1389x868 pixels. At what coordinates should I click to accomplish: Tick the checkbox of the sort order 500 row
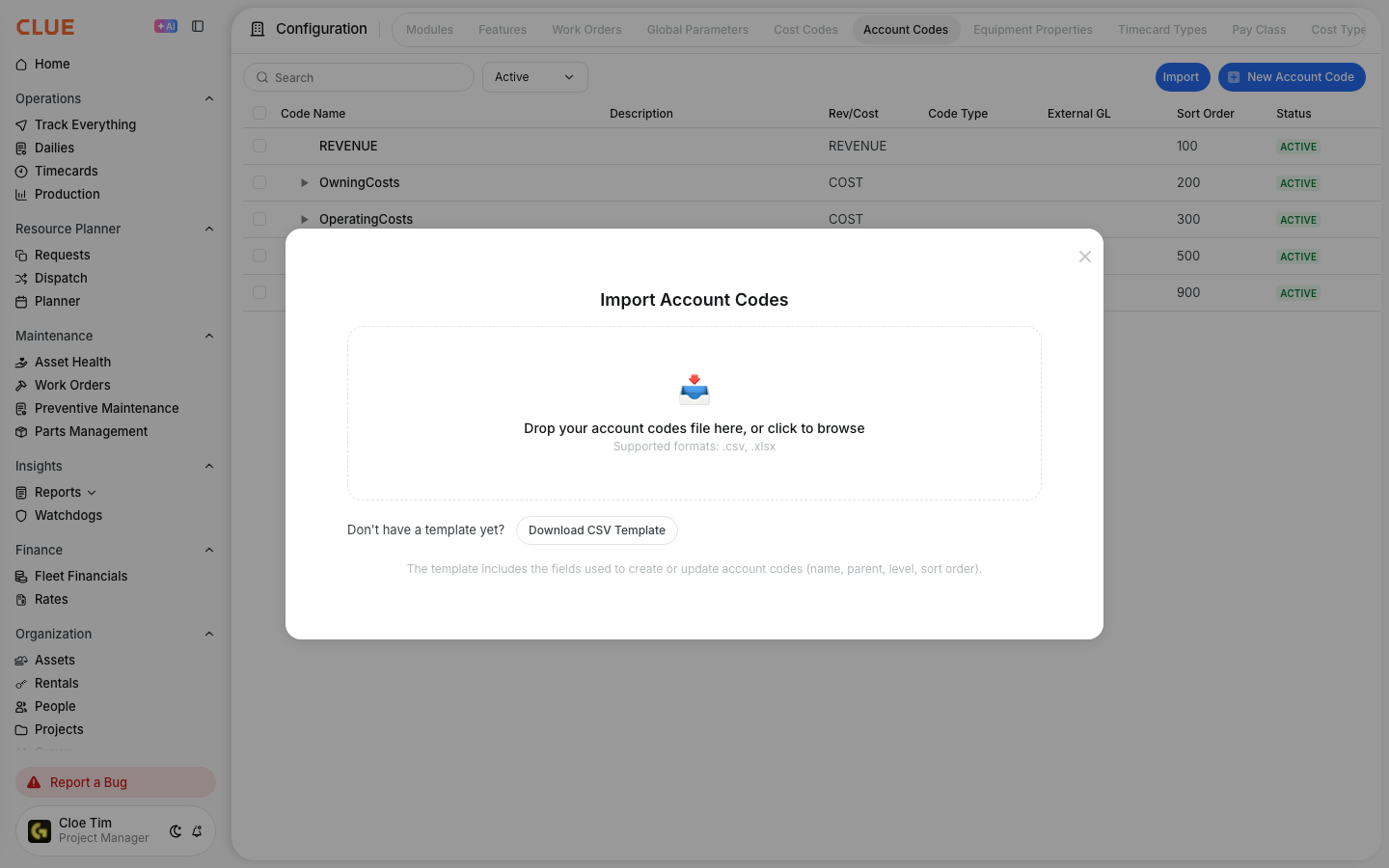point(259,256)
